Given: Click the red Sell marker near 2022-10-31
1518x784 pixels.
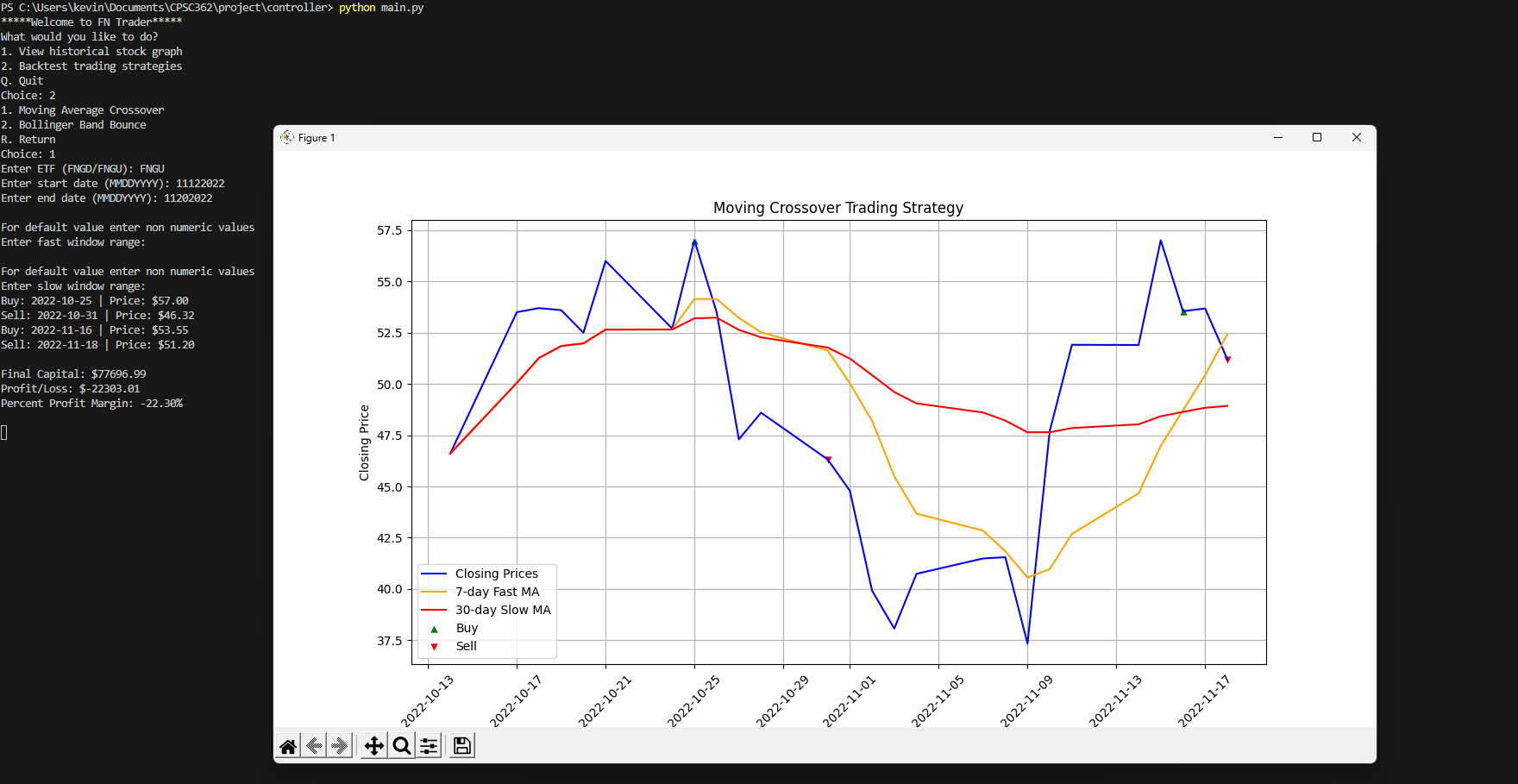Looking at the screenshot, I should coord(828,460).
